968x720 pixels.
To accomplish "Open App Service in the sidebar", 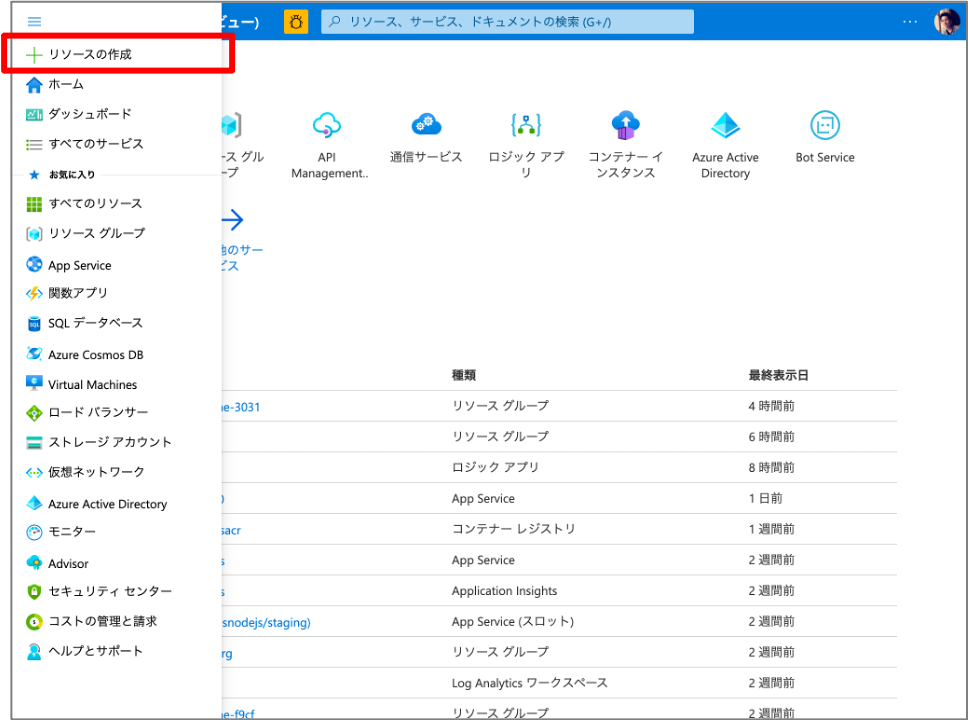I will point(80,266).
